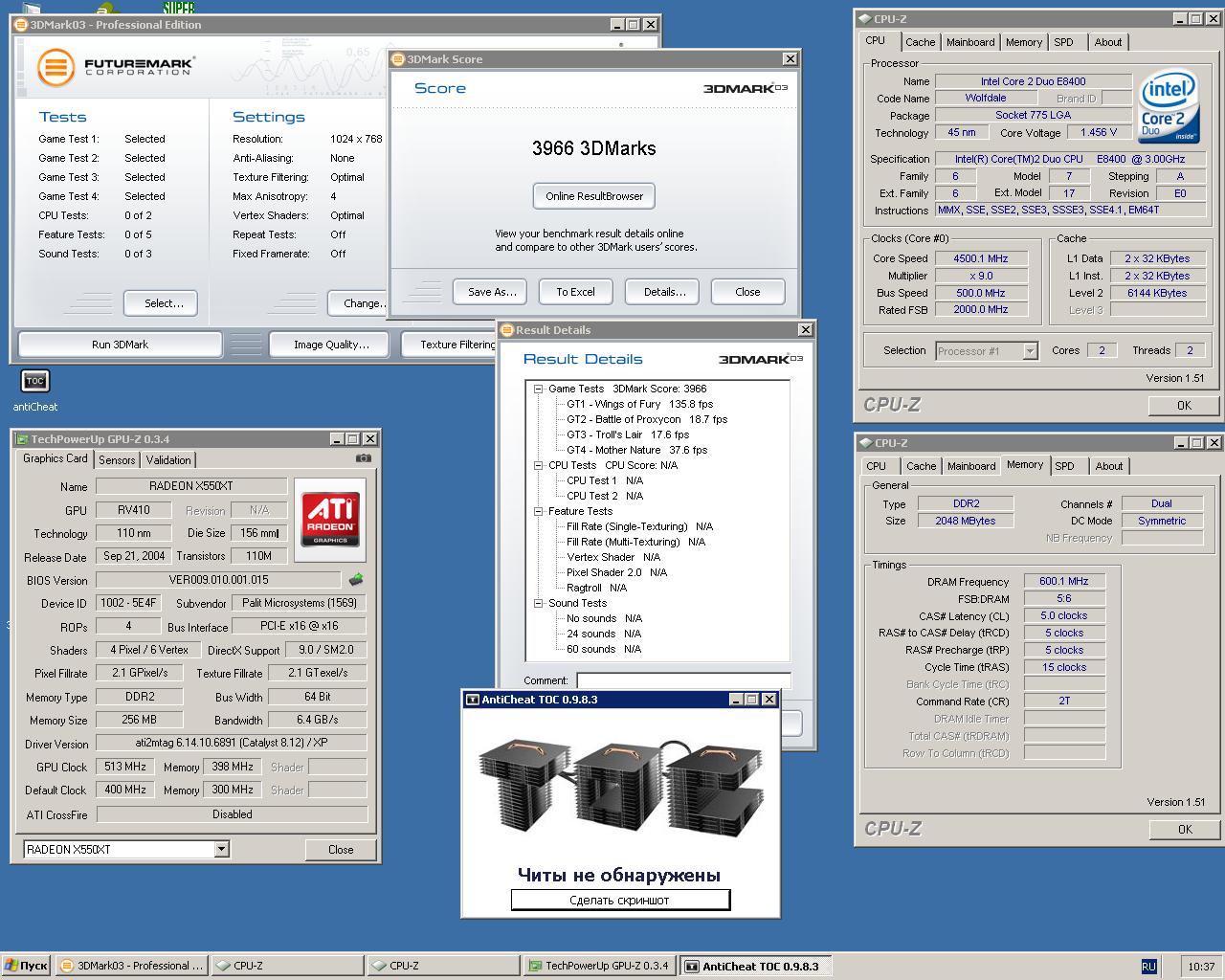Image resolution: width=1225 pixels, height=980 pixels.
Task: Click the DRAM Frequency 600.1 MHz value
Action: (1064, 581)
